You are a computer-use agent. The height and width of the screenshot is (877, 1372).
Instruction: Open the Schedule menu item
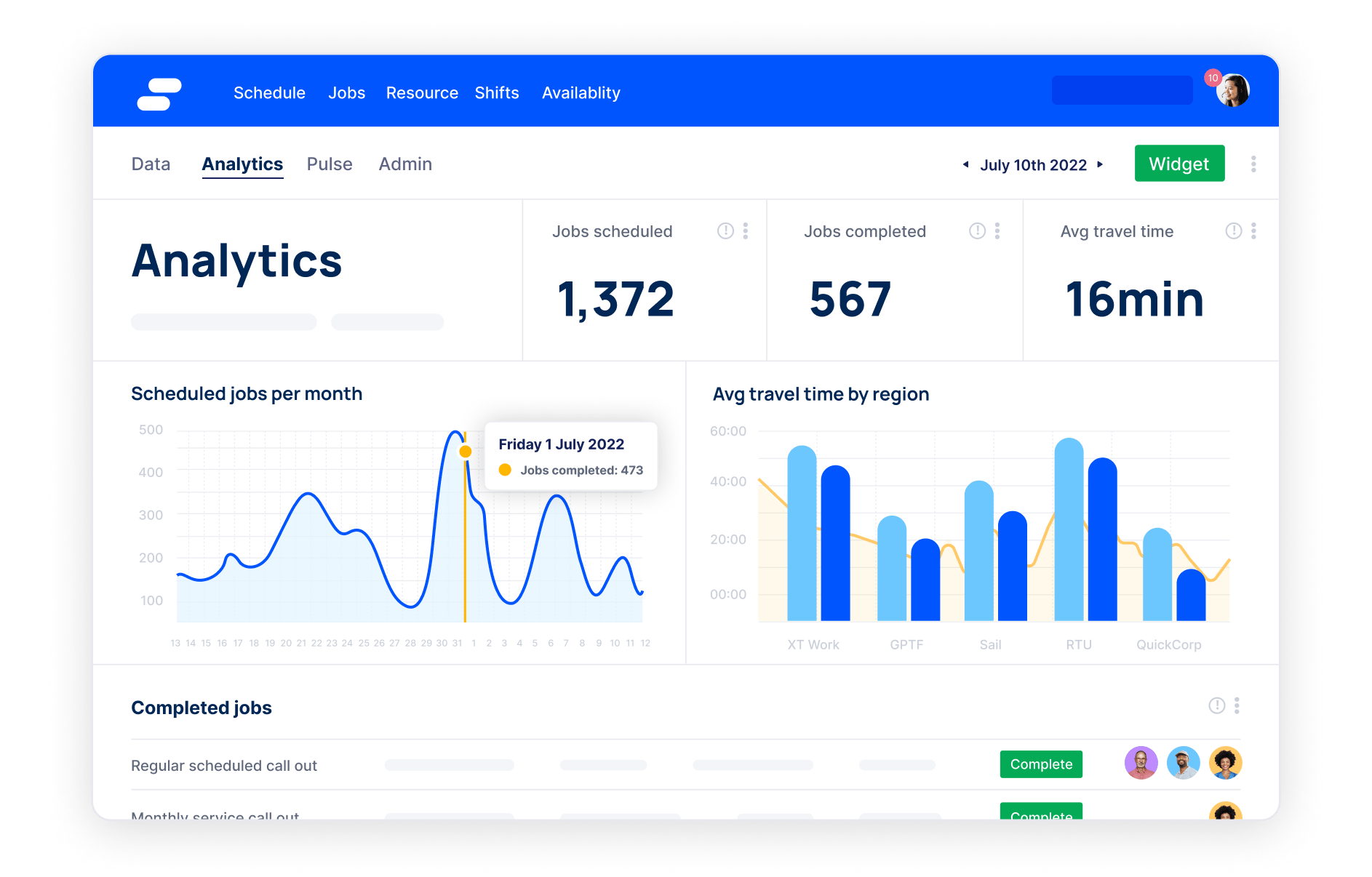[x=269, y=93]
